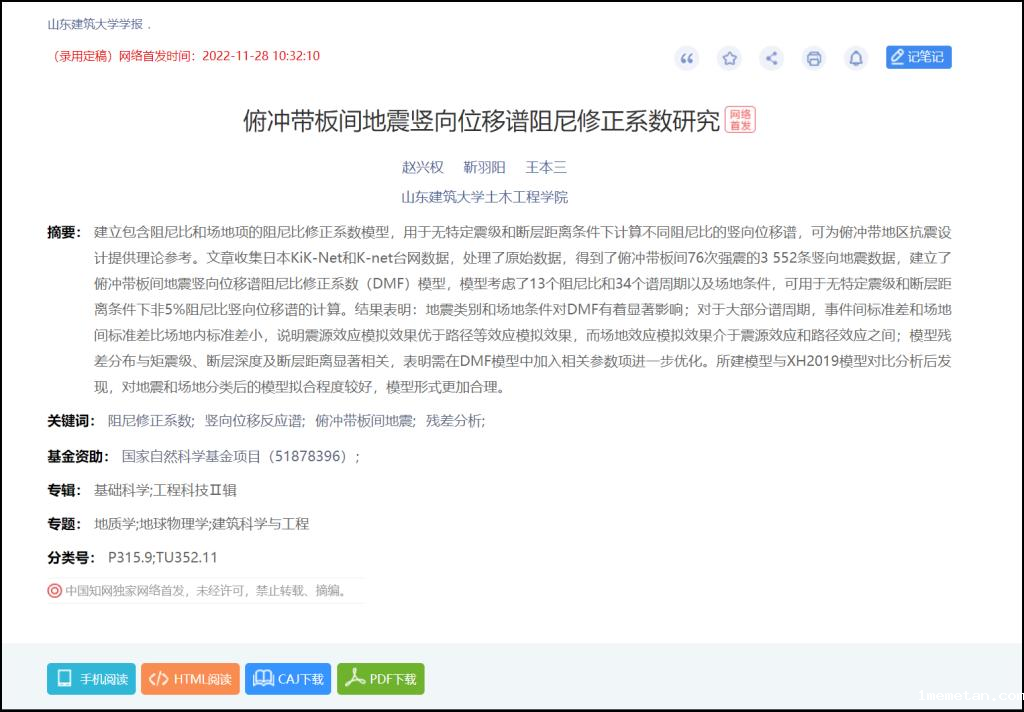
Task: Click the star favorite icon
Action: [x=729, y=58]
